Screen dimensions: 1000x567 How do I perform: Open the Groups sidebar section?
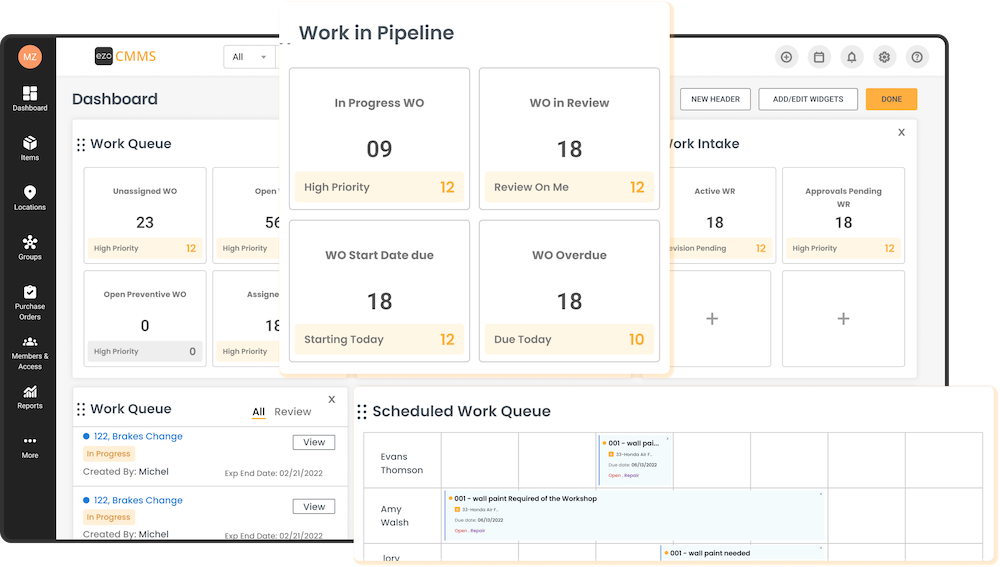point(30,247)
